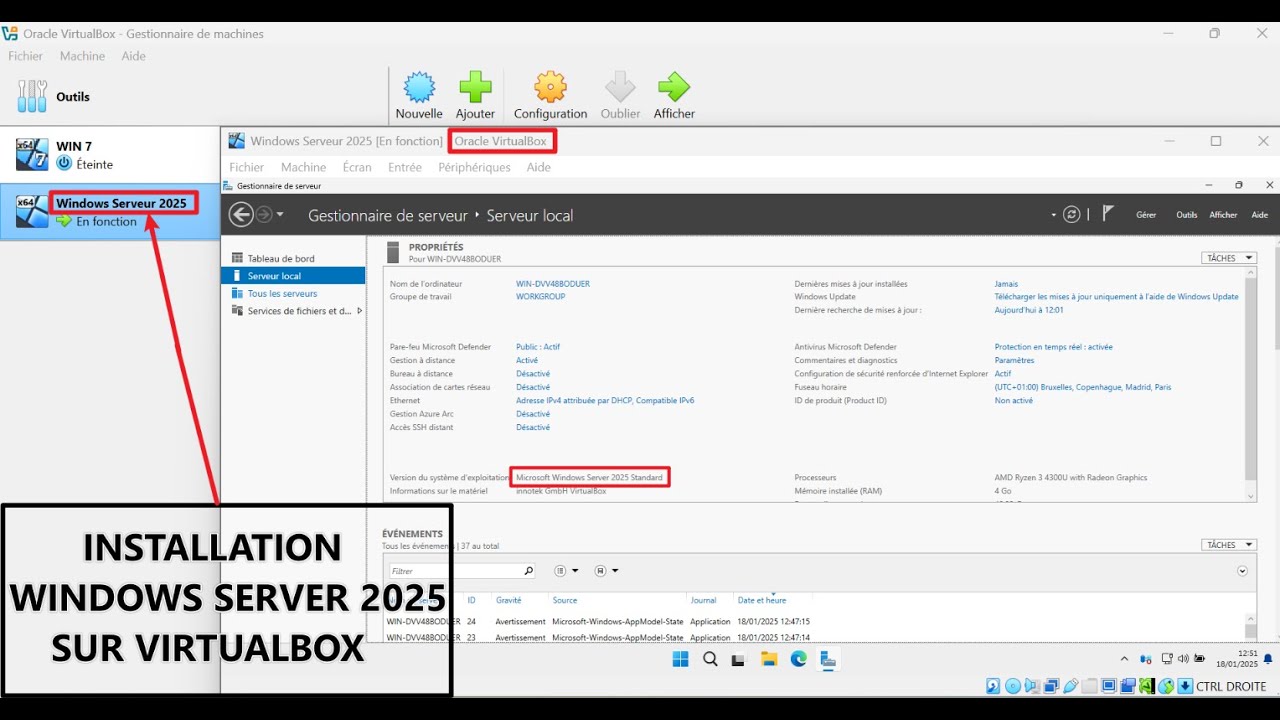Open Aide menu in VirtualBox manager

[133, 56]
